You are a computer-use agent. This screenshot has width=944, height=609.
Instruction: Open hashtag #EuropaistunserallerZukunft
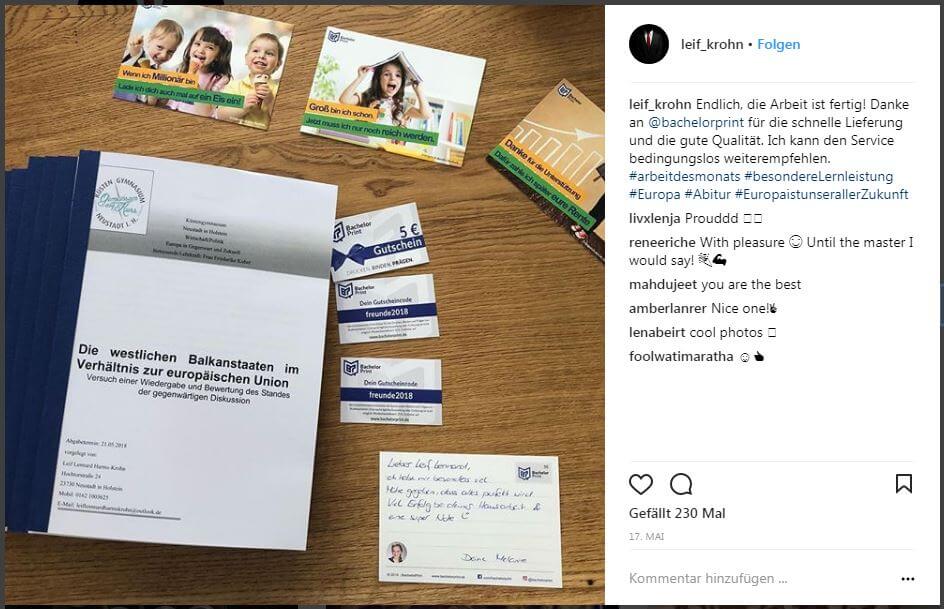tap(821, 194)
